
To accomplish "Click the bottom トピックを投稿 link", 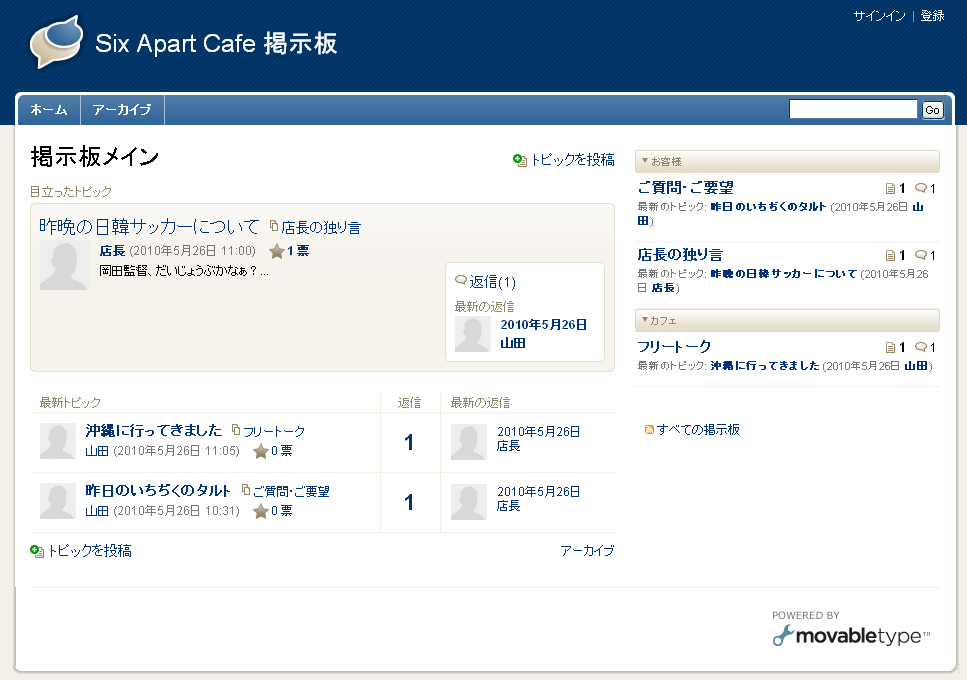I will 89,551.
